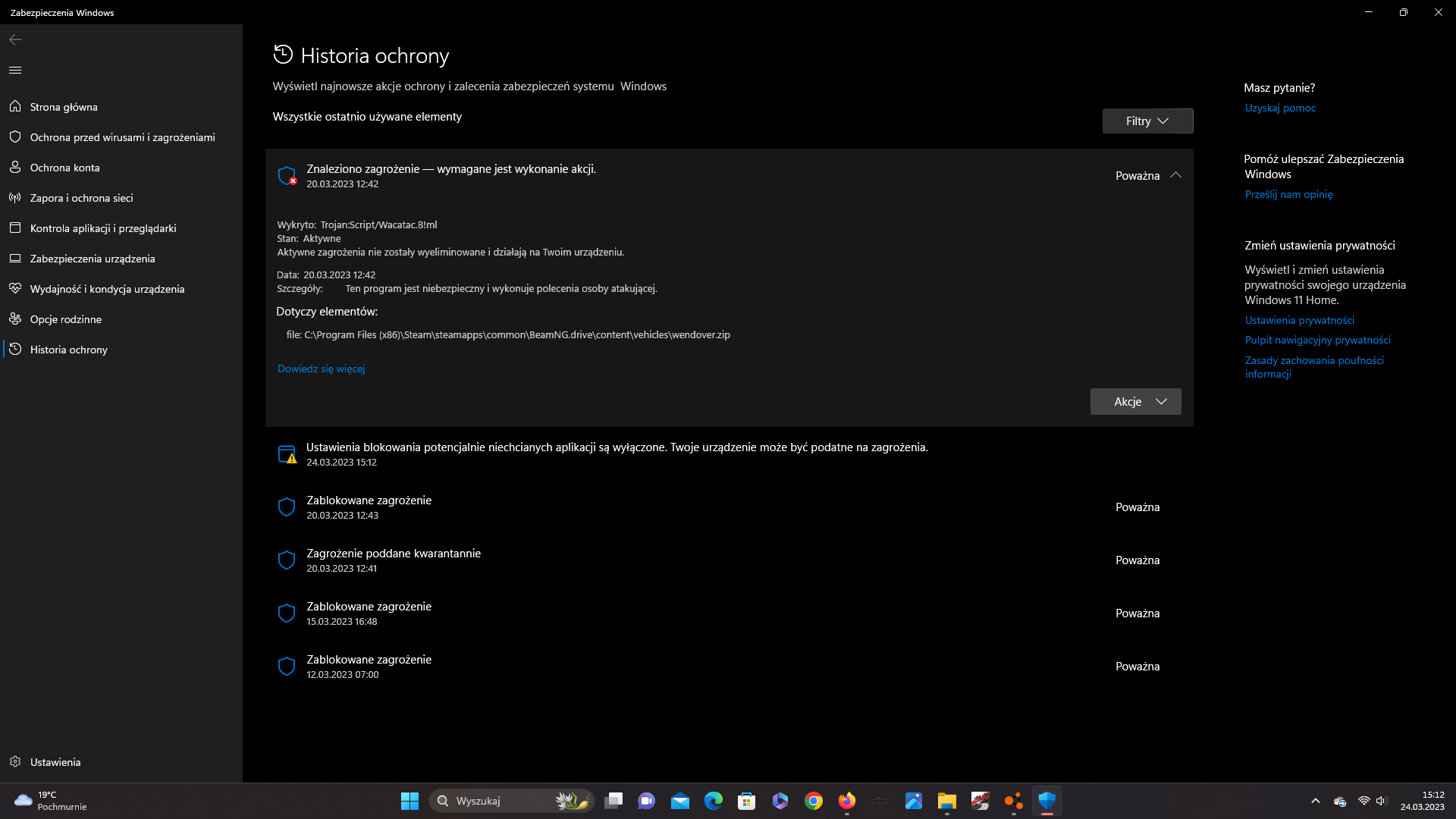Expand Zablokowane zagrożenie 15.03.2023 16:48

click(729, 613)
